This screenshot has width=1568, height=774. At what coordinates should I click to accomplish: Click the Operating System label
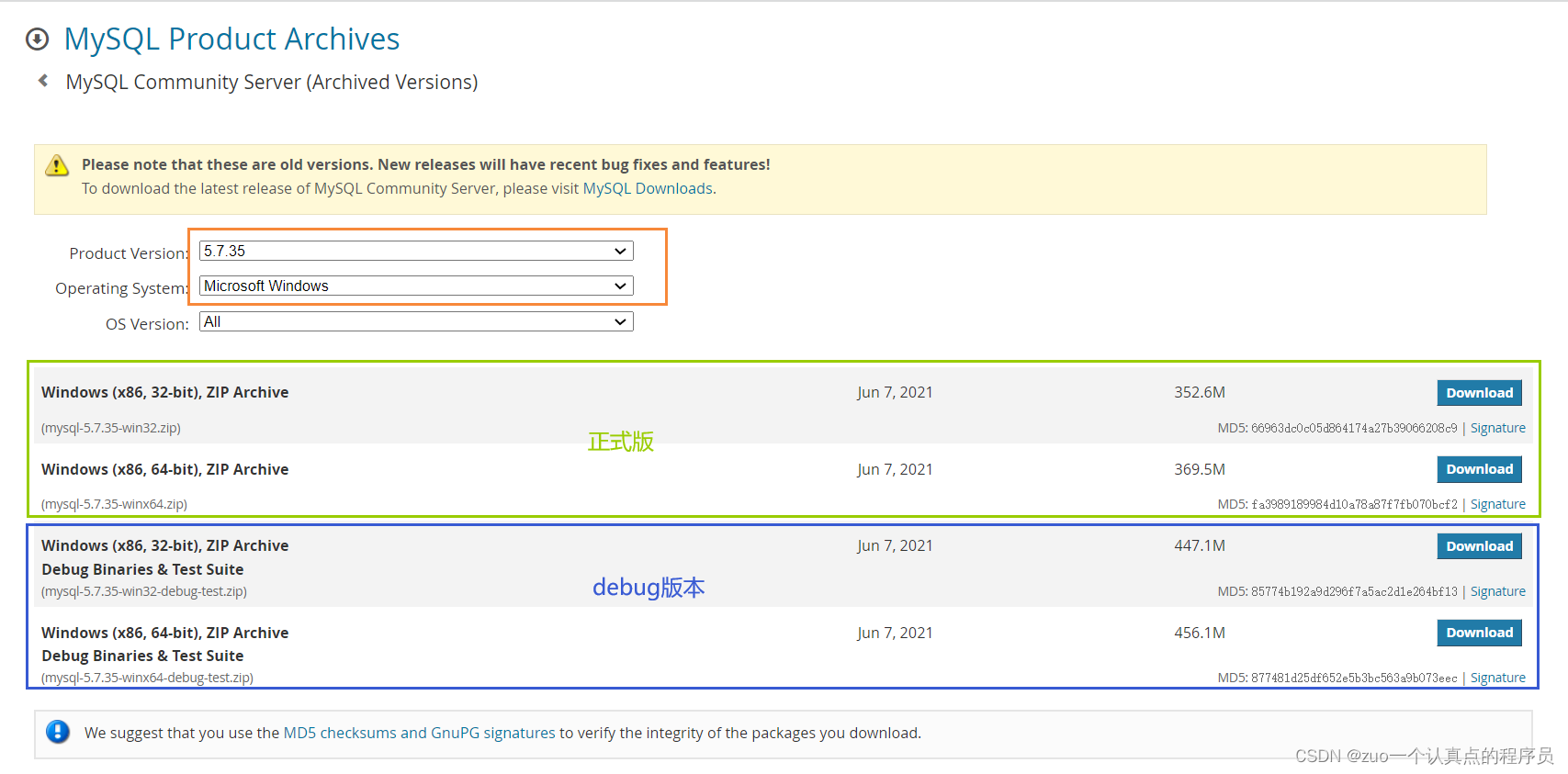click(122, 288)
